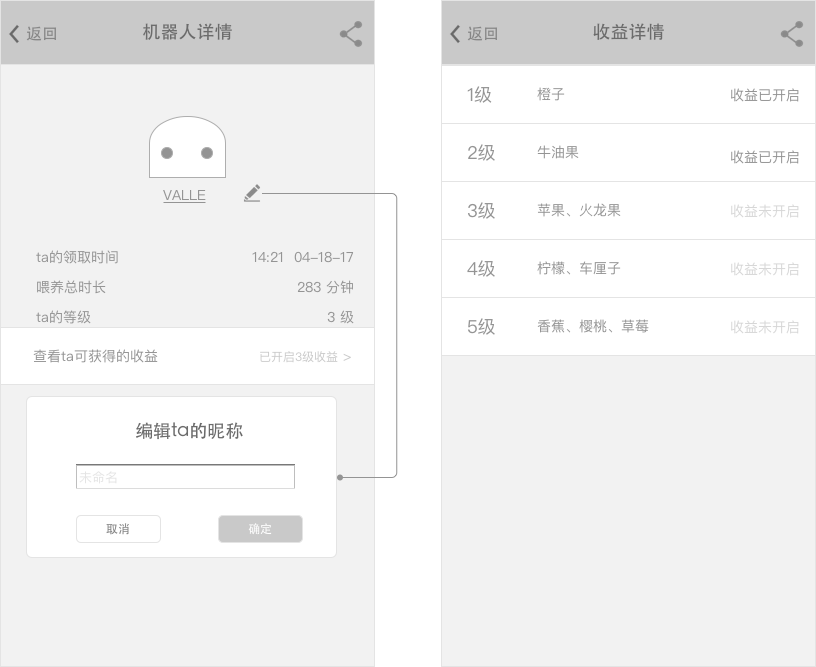This screenshot has width=816, height=667.
Task: Focus the 未命名 nickname input field
Action: click(185, 476)
